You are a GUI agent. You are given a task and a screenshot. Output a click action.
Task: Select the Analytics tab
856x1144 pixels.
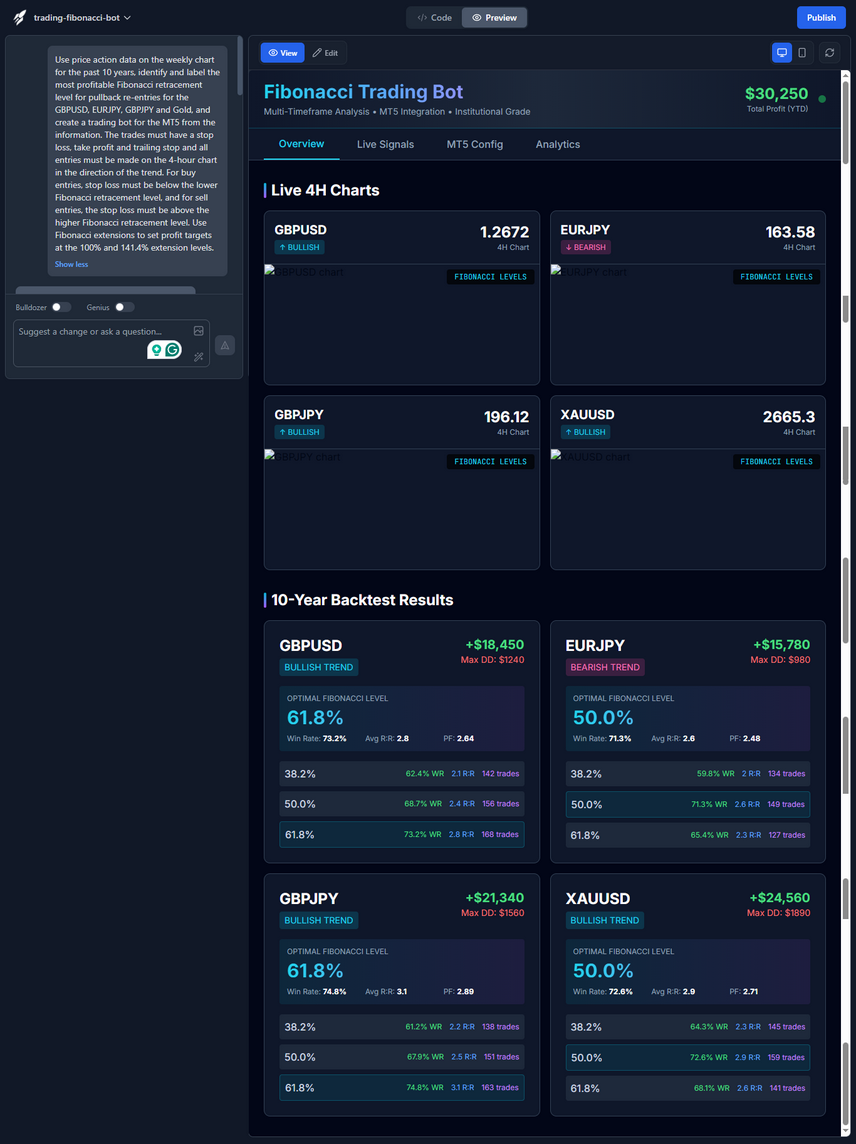click(557, 144)
